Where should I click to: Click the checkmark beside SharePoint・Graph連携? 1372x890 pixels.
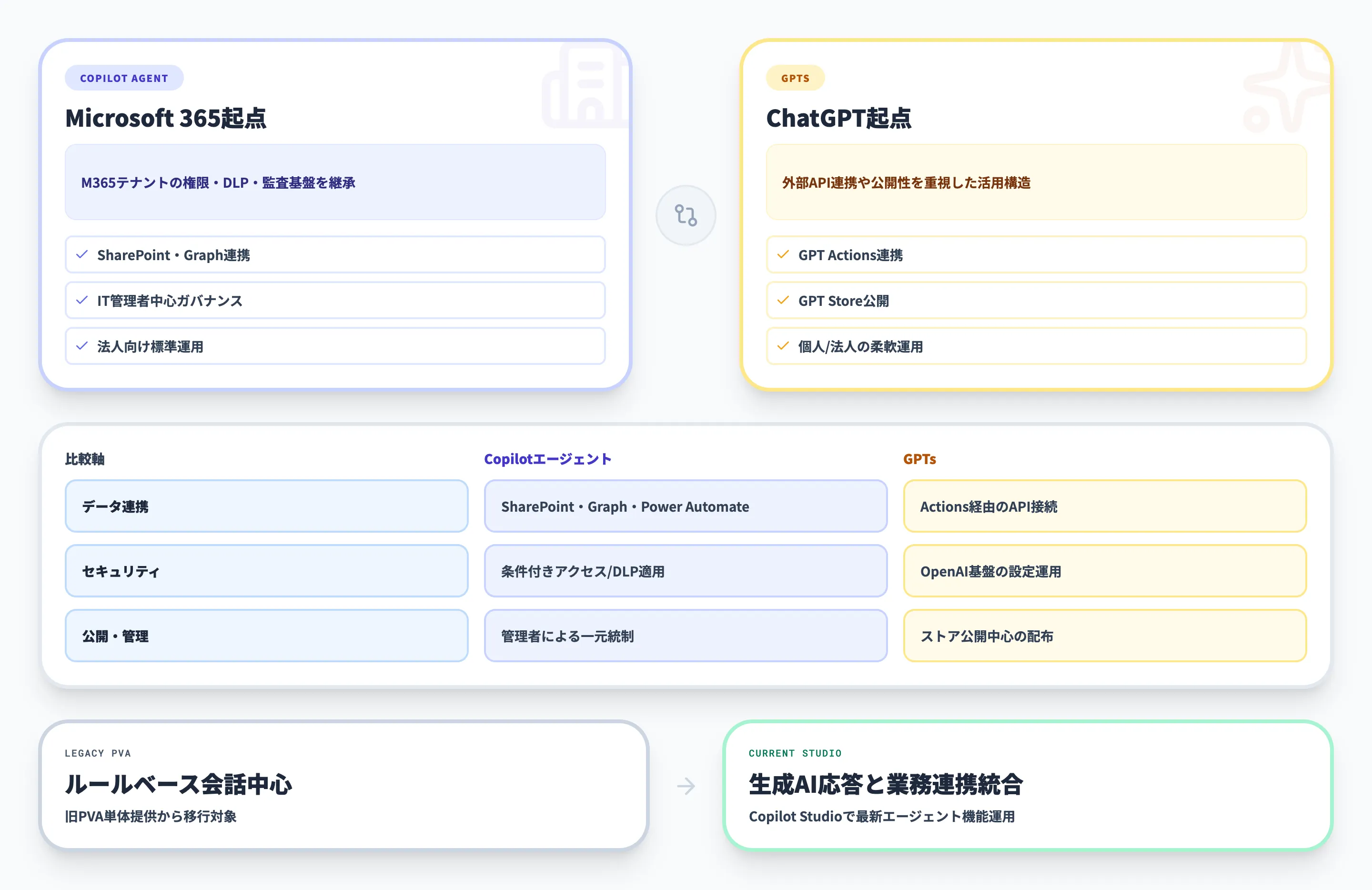pos(81,254)
